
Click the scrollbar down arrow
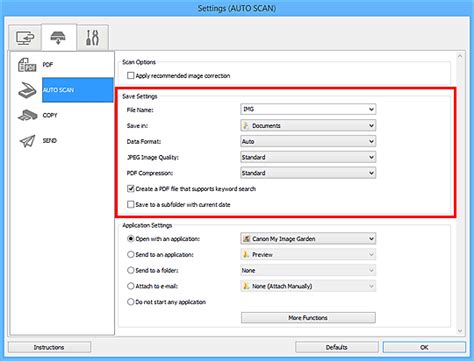pos(460,331)
